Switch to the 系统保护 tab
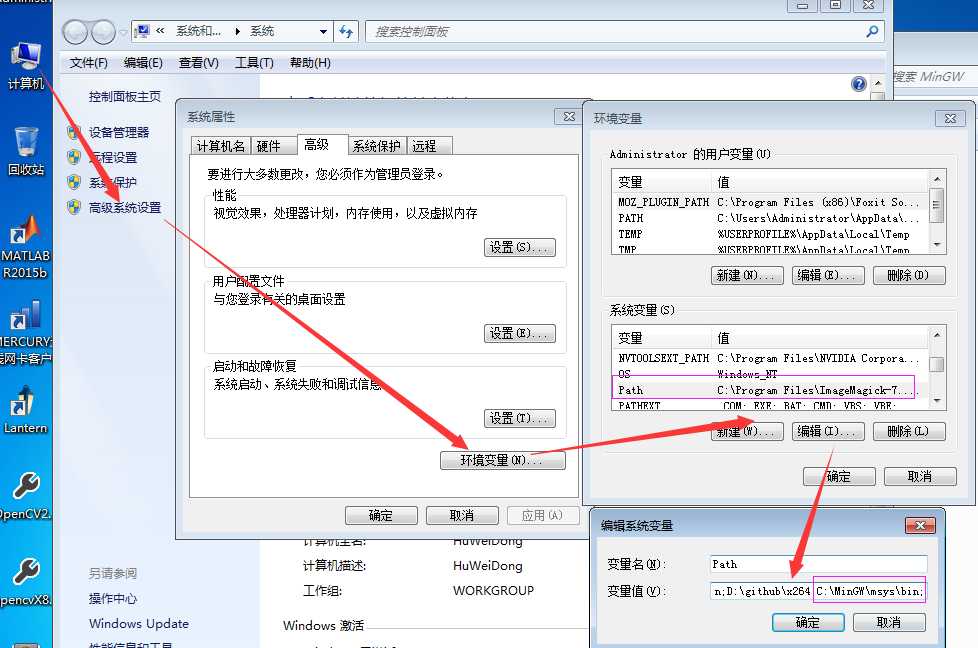Image resolution: width=978 pixels, height=648 pixels. [x=377, y=146]
